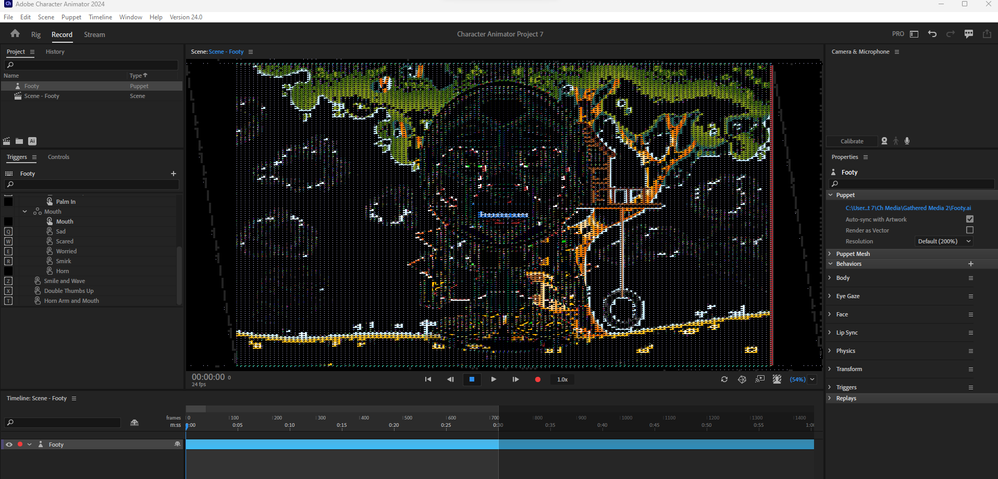Go to the Home screen icon
Viewport: 998px width, 479px height.
[x=15, y=34]
